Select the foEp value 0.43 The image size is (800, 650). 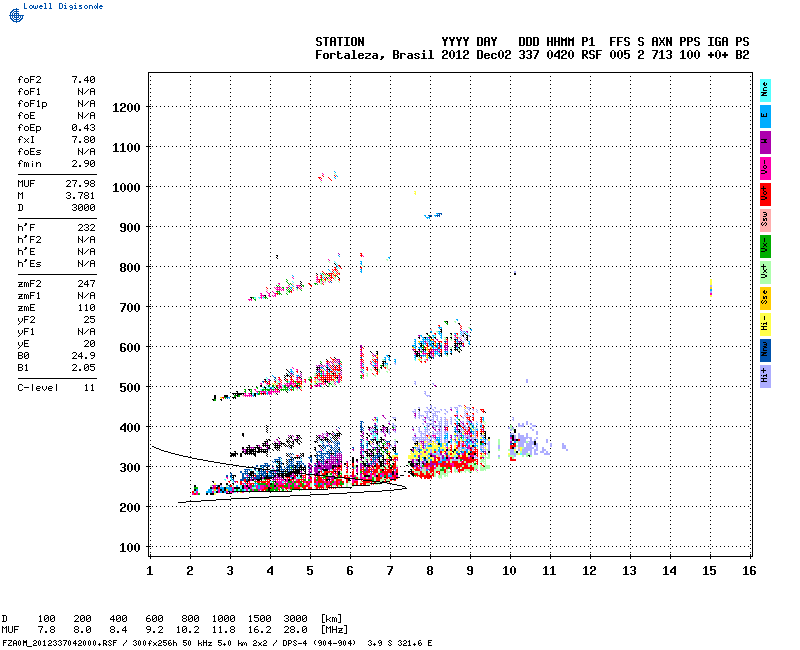pyautogui.click(x=83, y=128)
